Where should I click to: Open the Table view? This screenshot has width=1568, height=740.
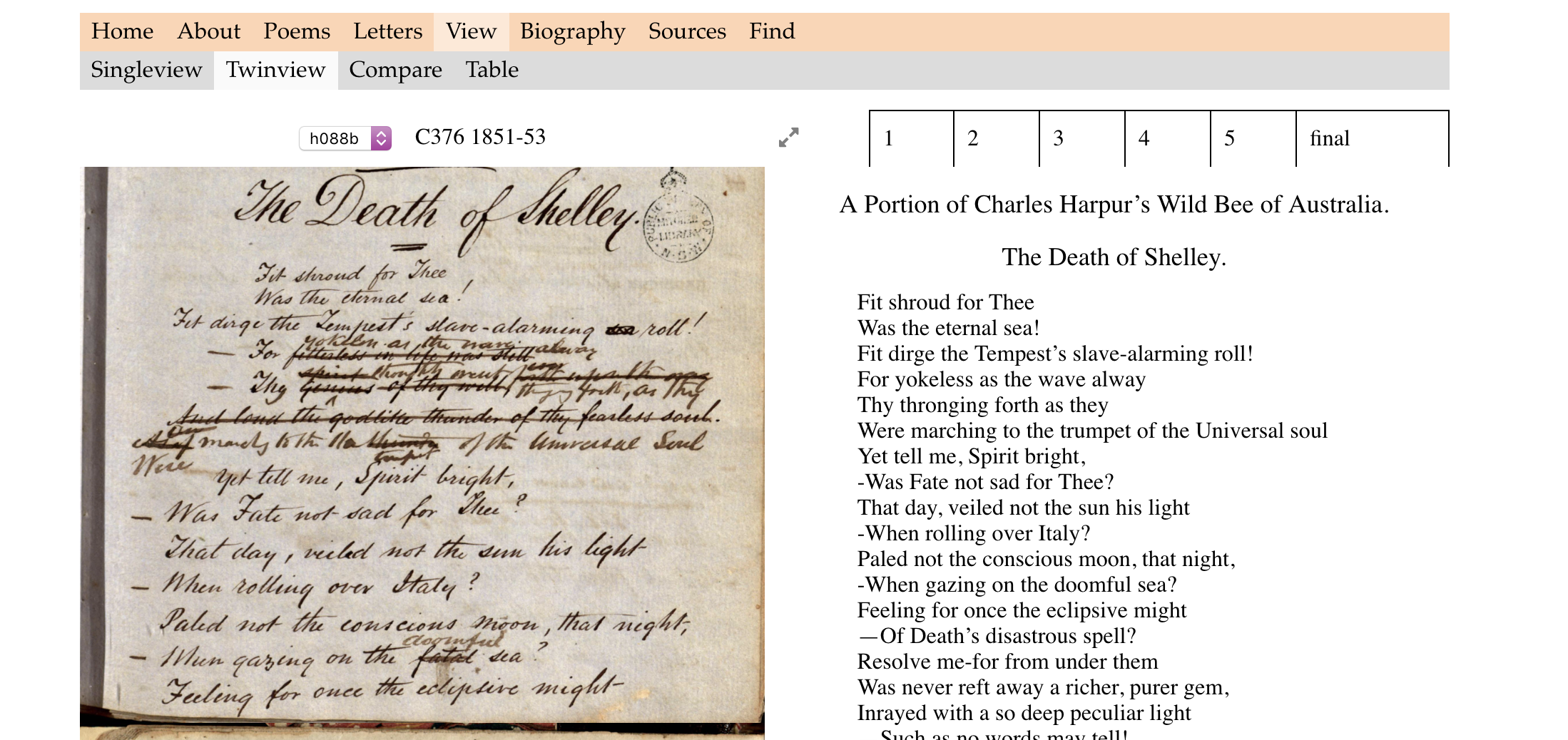point(492,70)
